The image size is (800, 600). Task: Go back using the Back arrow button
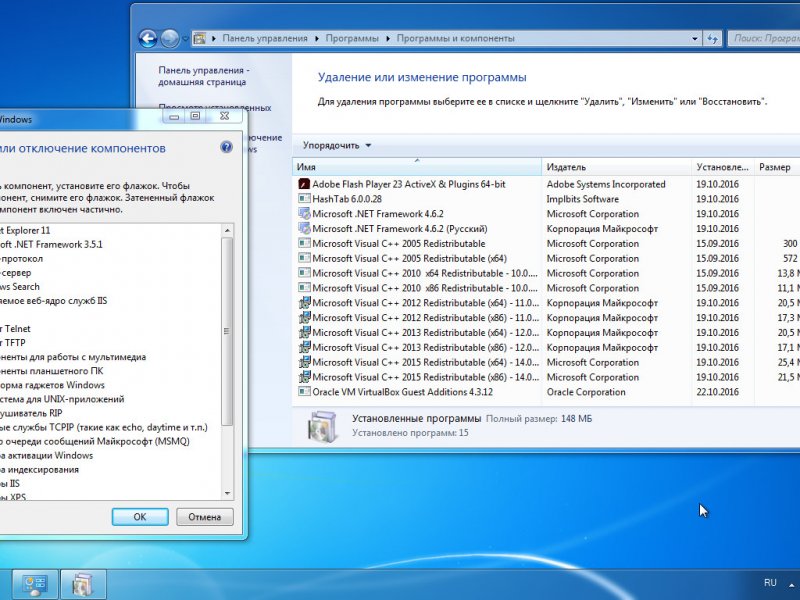click(148, 38)
